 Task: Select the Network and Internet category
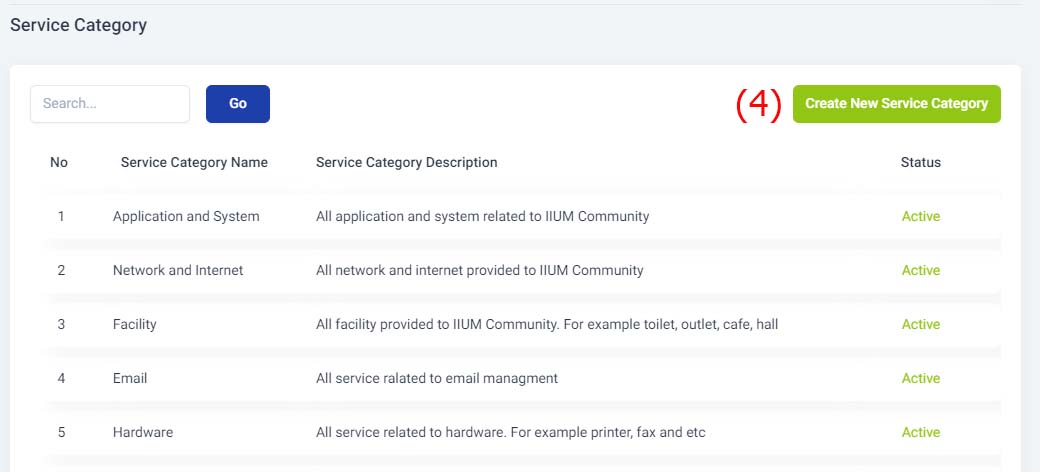[178, 270]
